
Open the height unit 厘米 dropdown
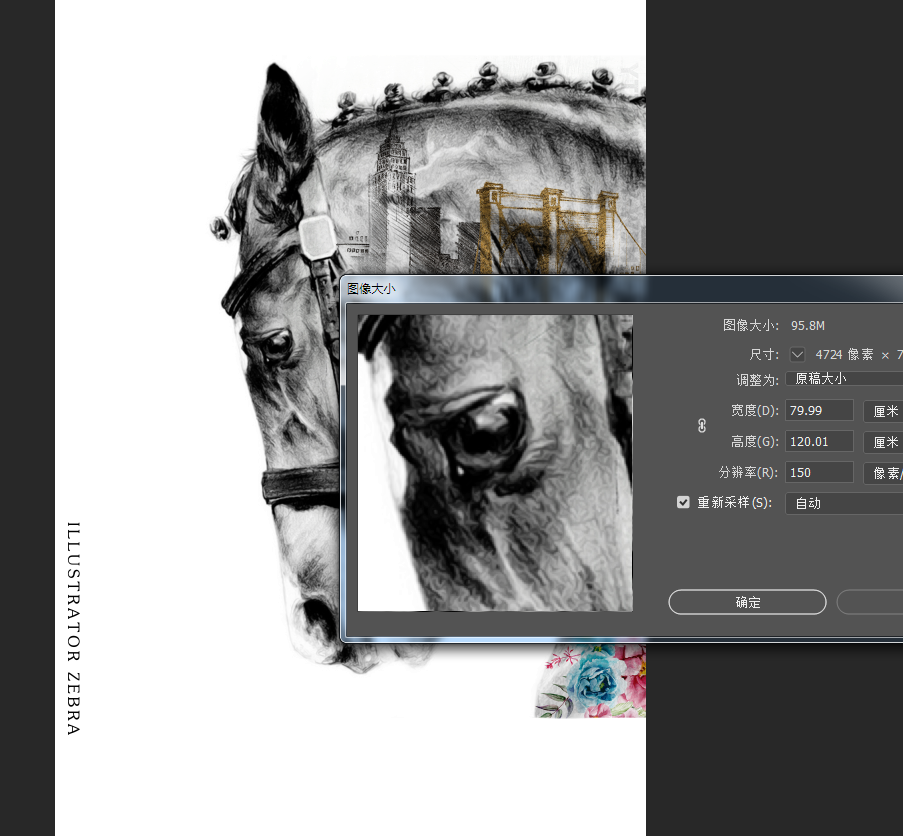(x=883, y=442)
